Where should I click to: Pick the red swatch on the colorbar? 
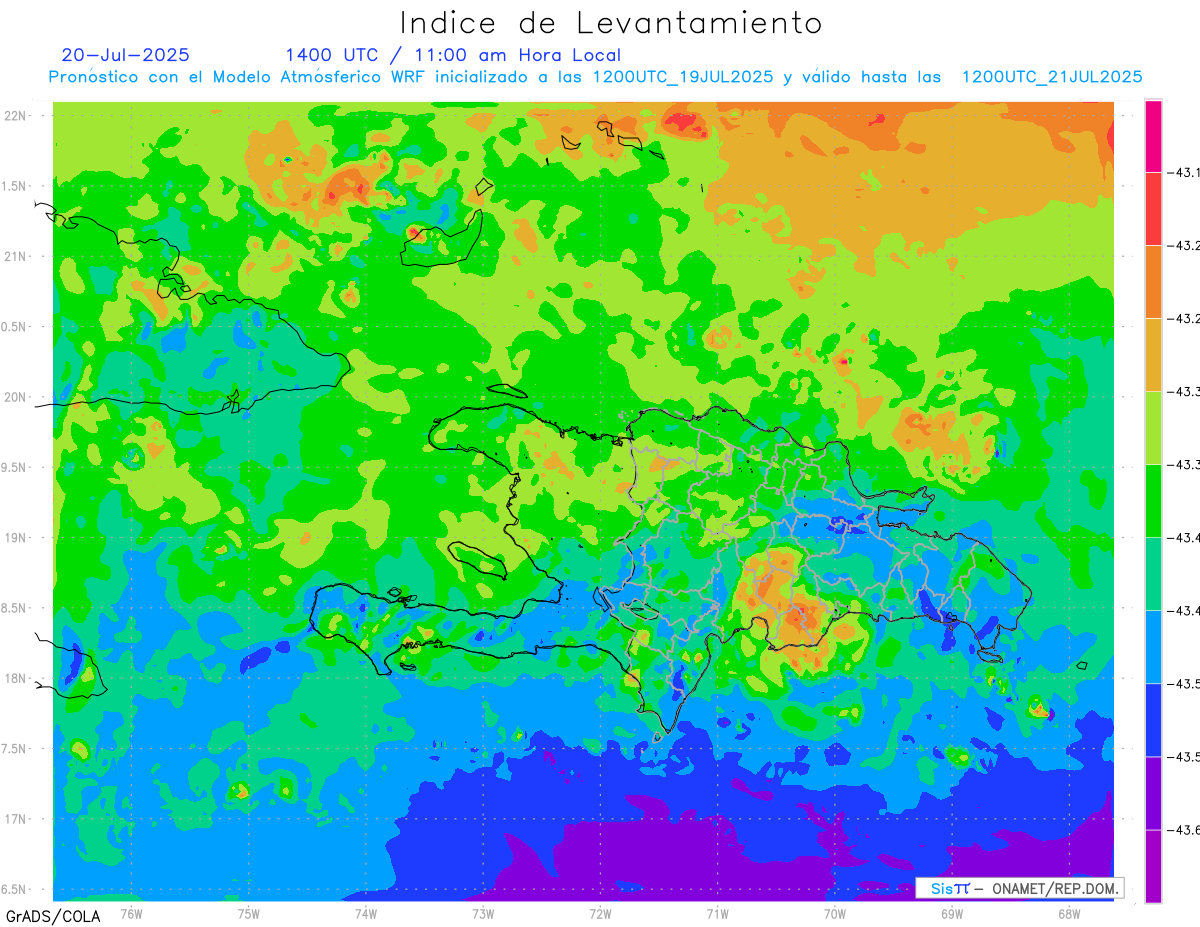tap(1153, 209)
